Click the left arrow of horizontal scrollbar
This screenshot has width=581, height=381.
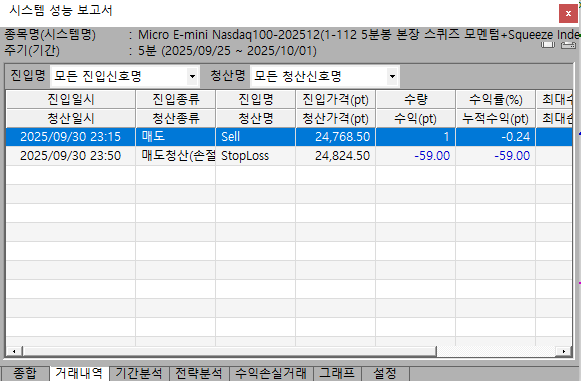14,351
